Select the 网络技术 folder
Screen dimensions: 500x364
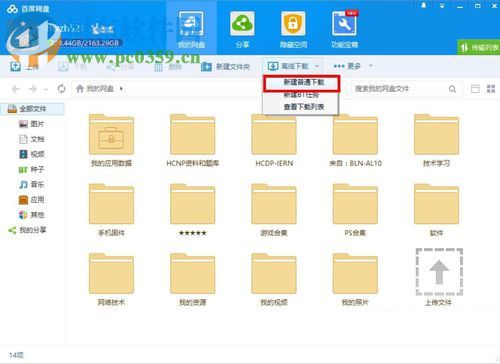(x=111, y=279)
